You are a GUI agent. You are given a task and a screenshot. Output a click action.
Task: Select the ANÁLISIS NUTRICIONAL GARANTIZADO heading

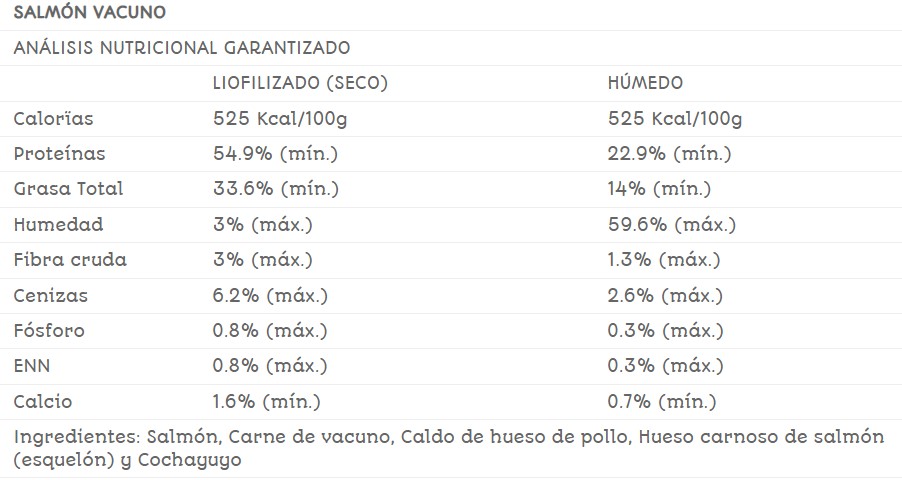click(x=181, y=48)
